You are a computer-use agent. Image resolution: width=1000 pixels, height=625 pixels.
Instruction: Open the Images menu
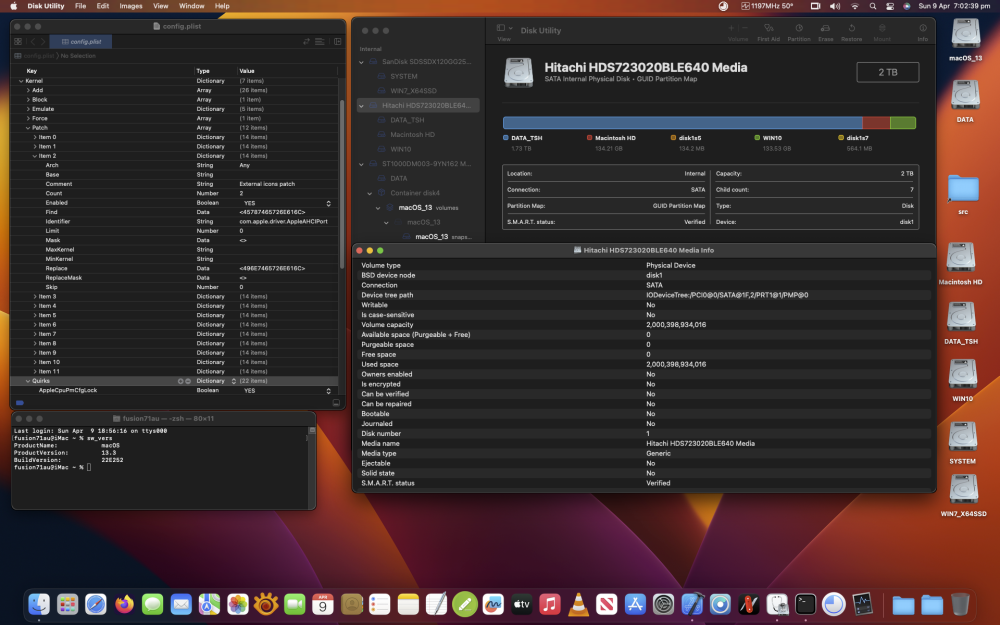pos(131,6)
